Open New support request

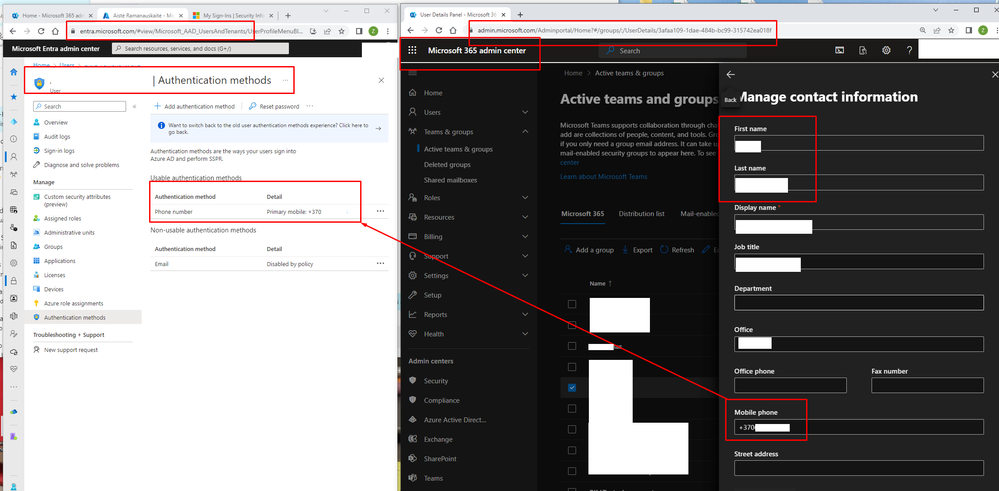click(71, 350)
